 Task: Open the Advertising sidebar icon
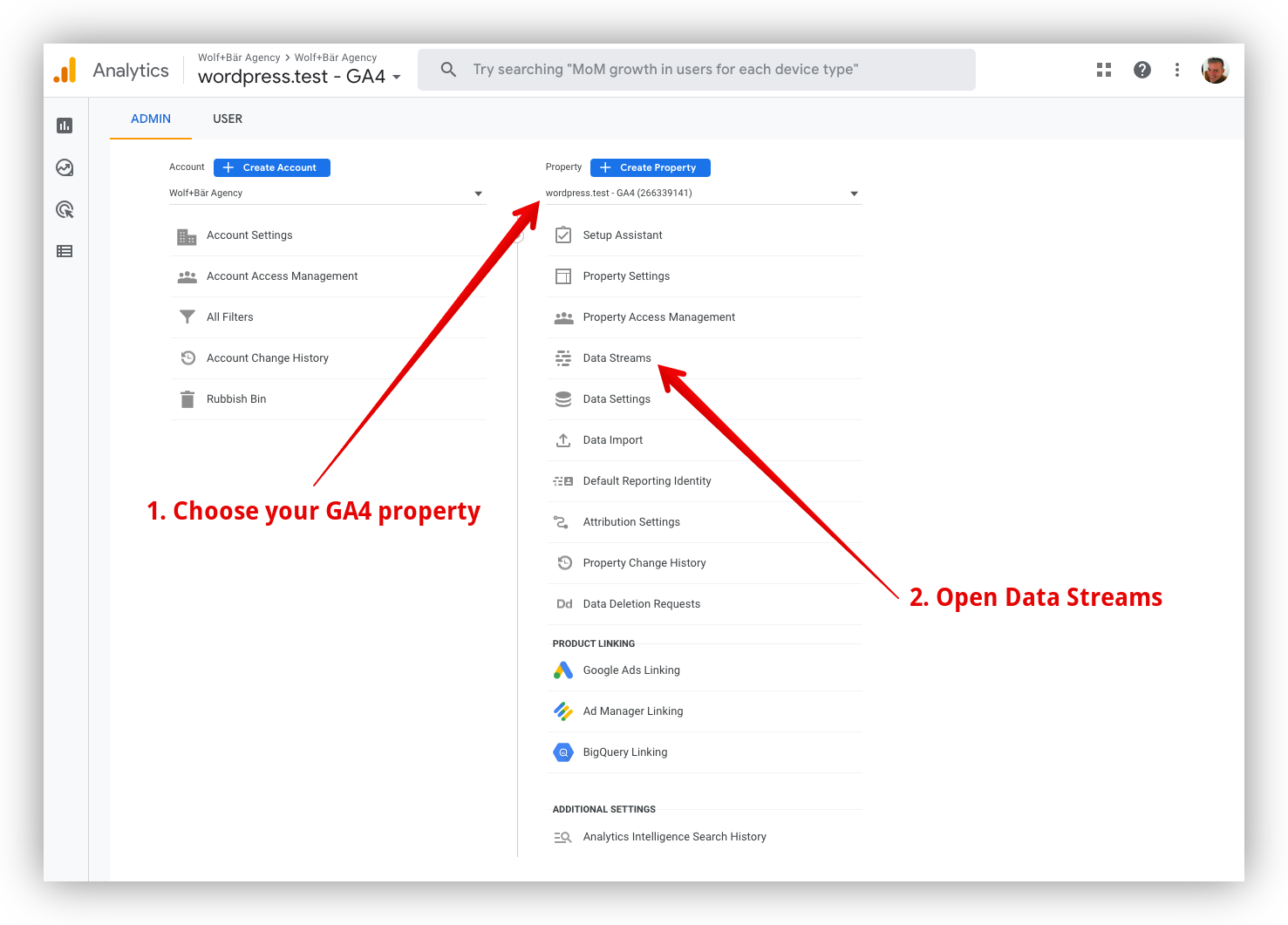(x=65, y=209)
